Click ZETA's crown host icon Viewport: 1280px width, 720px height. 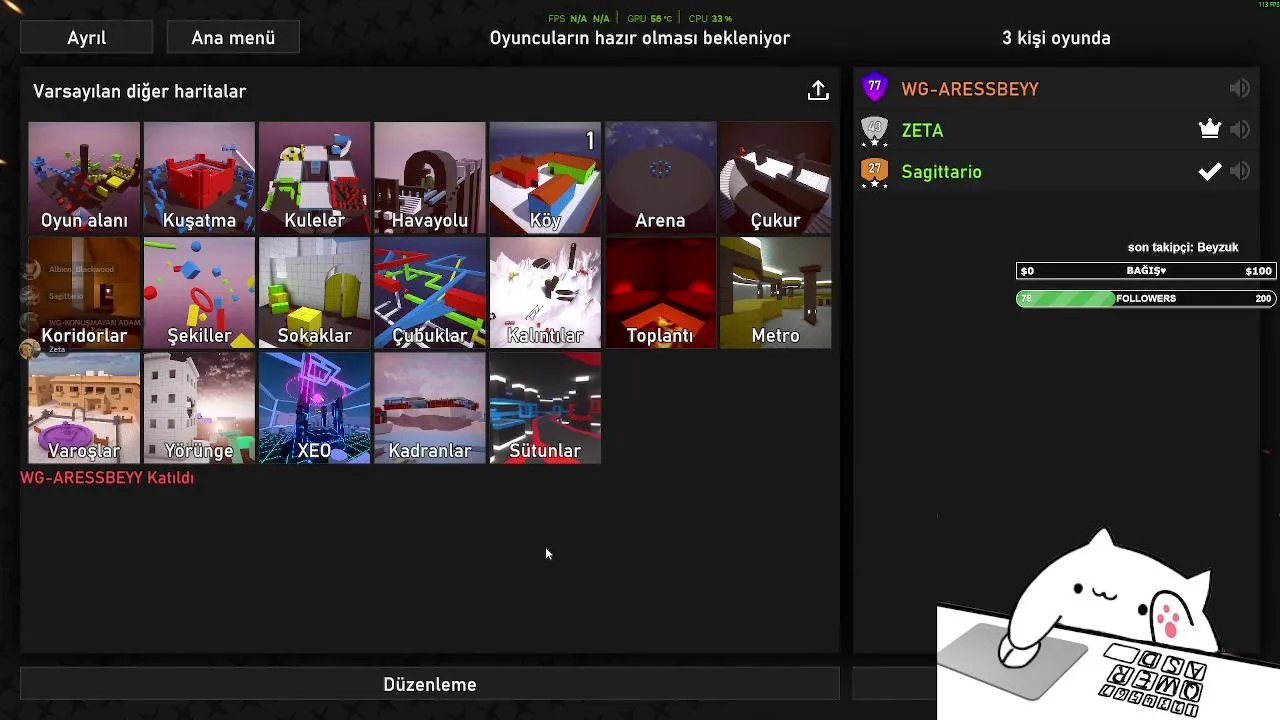click(x=1210, y=129)
